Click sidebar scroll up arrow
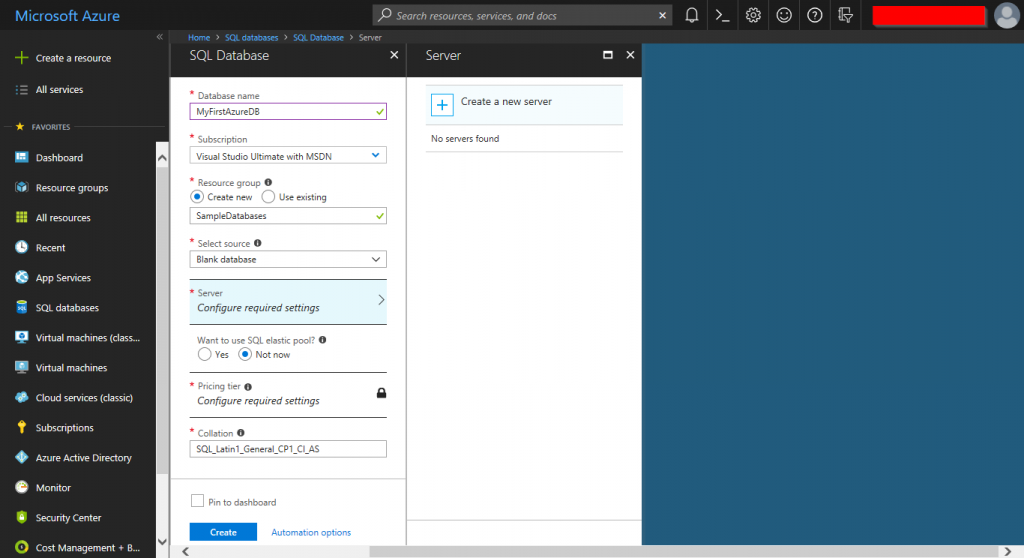 (162, 157)
